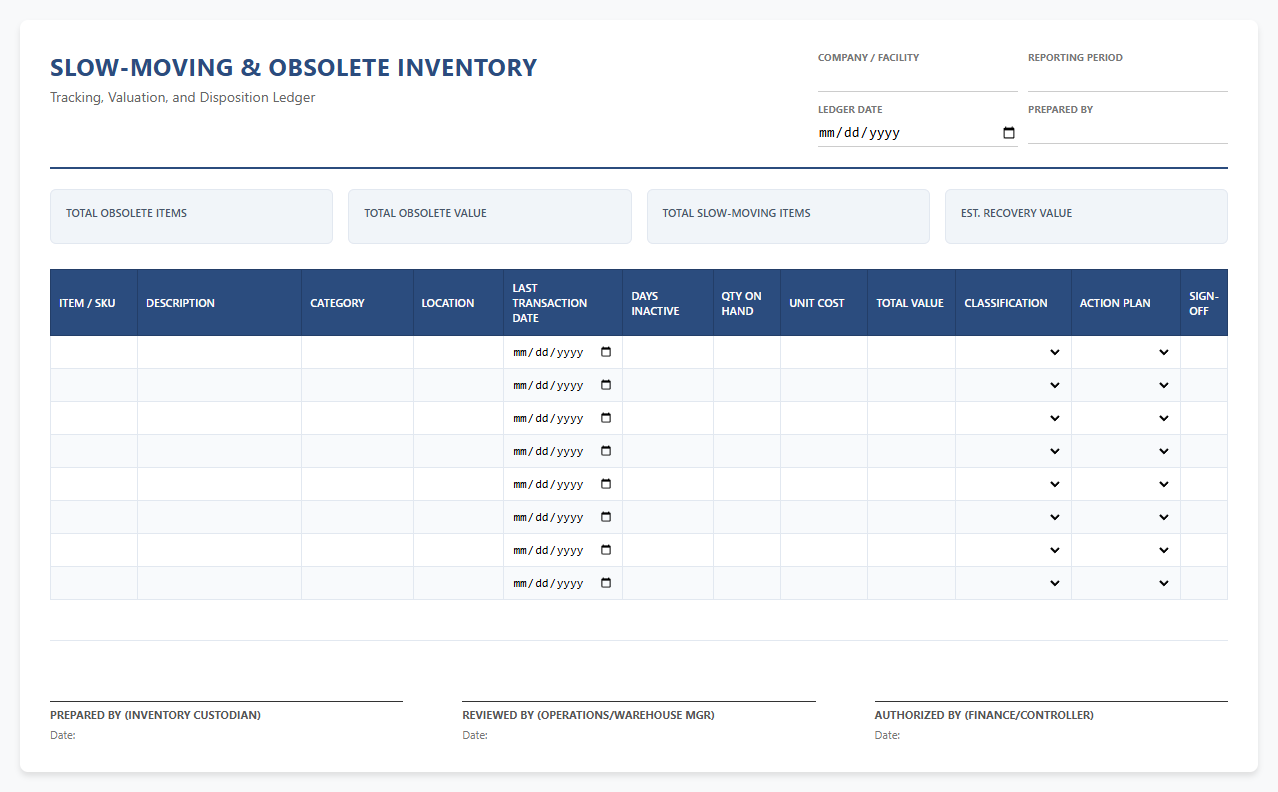This screenshot has width=1278, height=792.
Task: Select Description cell in second row
Action: pyautogui.click(x=219, y=385)
